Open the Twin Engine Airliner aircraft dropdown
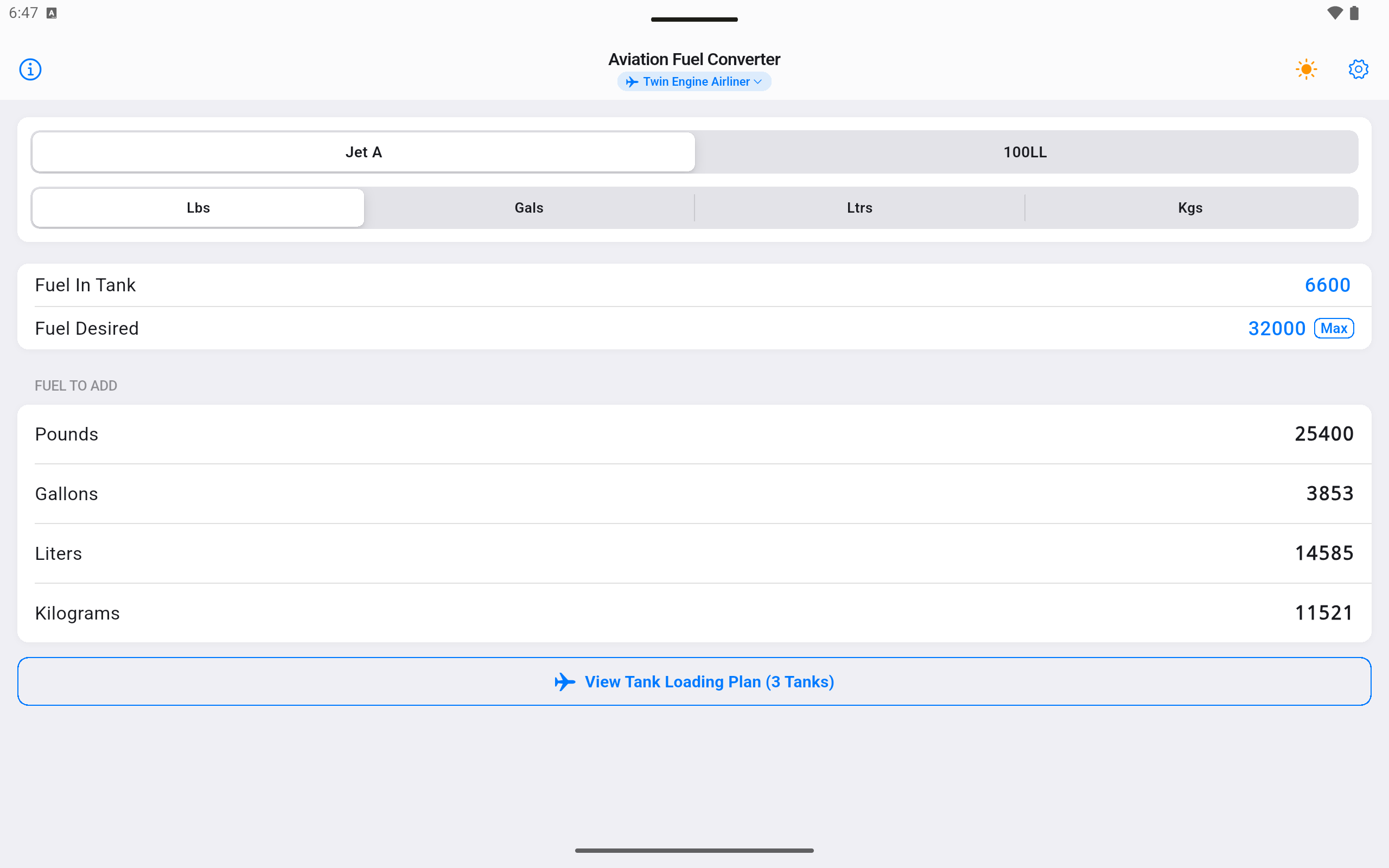 coord(694,81)
